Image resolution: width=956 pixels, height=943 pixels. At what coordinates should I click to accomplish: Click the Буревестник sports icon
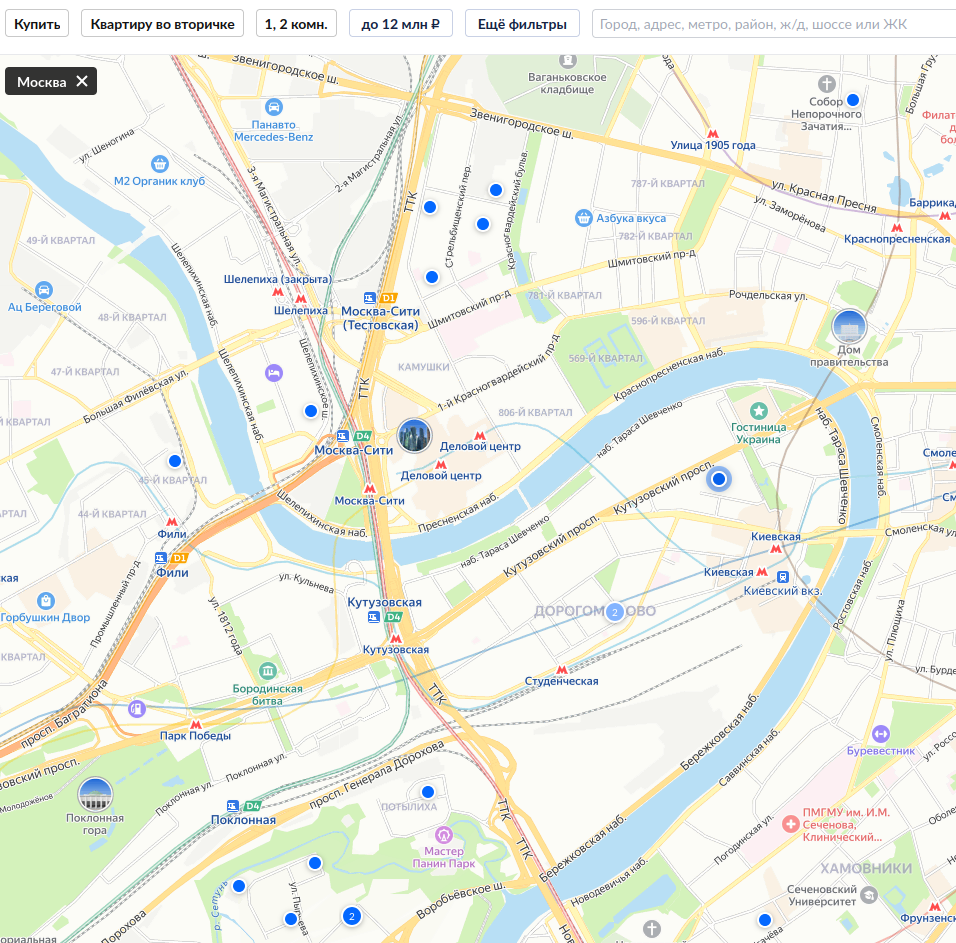[880, 734]
